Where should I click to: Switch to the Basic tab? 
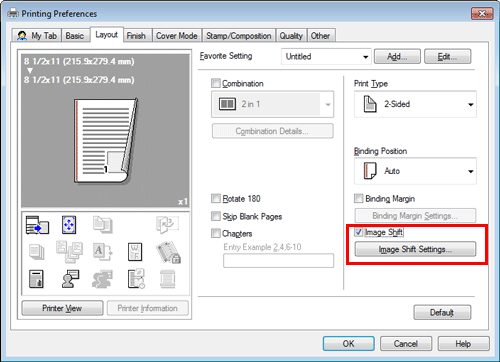[75, 36]
